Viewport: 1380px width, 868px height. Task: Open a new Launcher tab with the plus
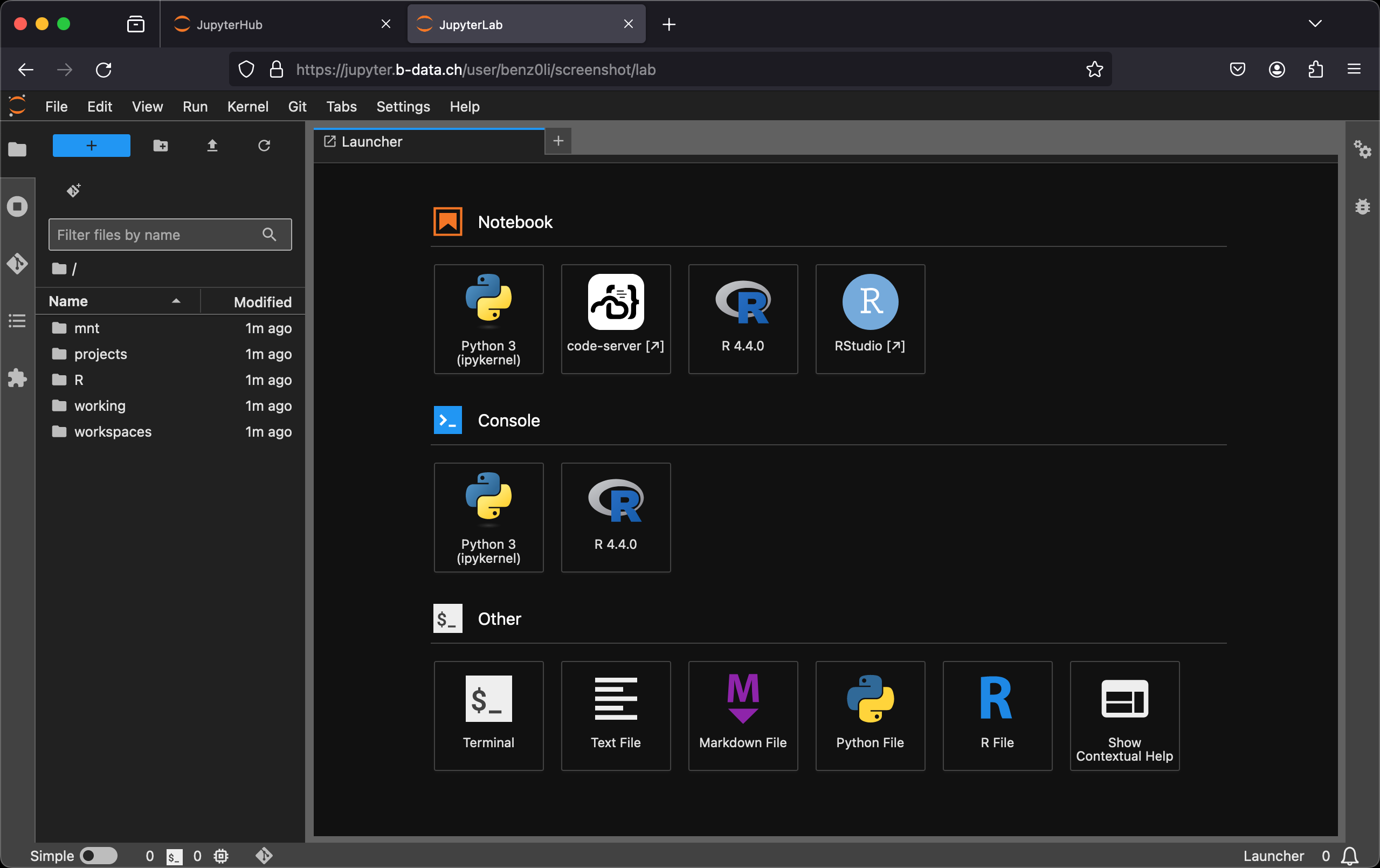point(557,141)
